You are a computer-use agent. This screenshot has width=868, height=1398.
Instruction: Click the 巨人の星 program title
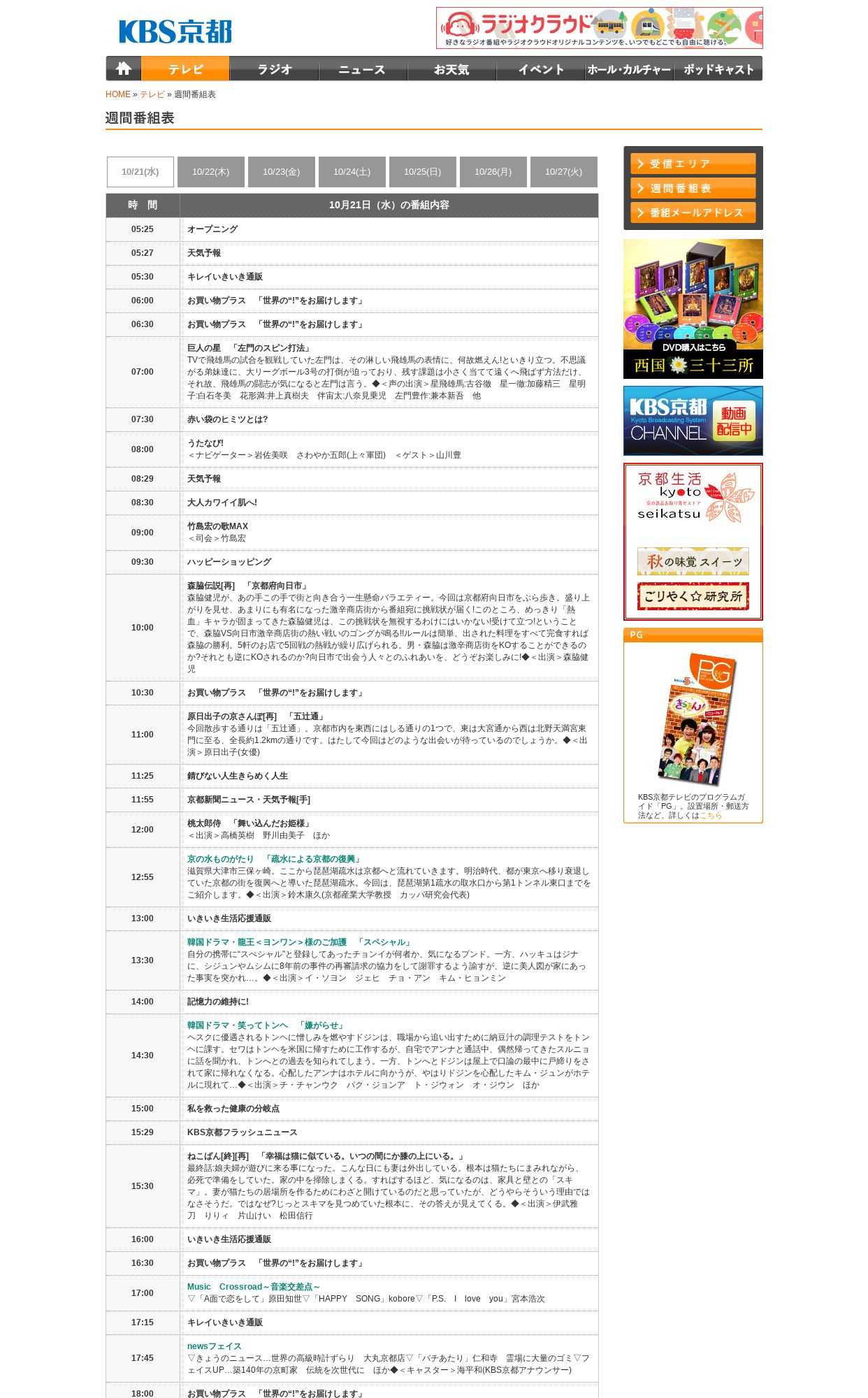[248, 348]
